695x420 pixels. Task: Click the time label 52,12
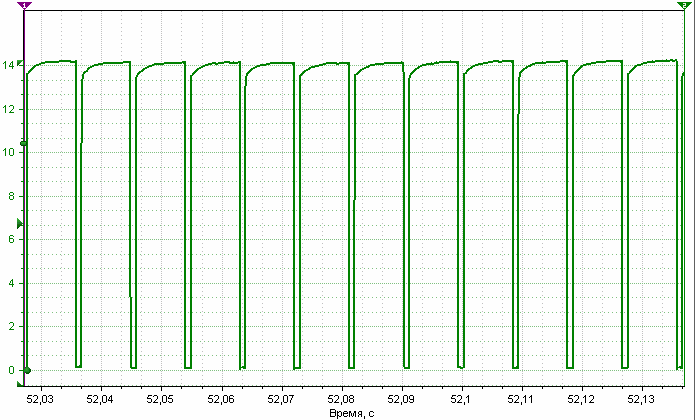click(x=581, y=399)
